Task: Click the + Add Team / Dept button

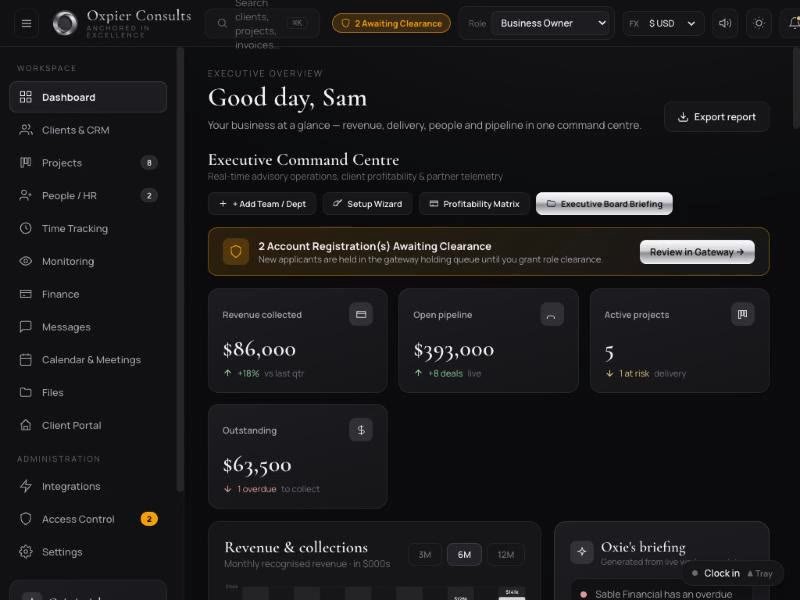Action: click(262, 204)
